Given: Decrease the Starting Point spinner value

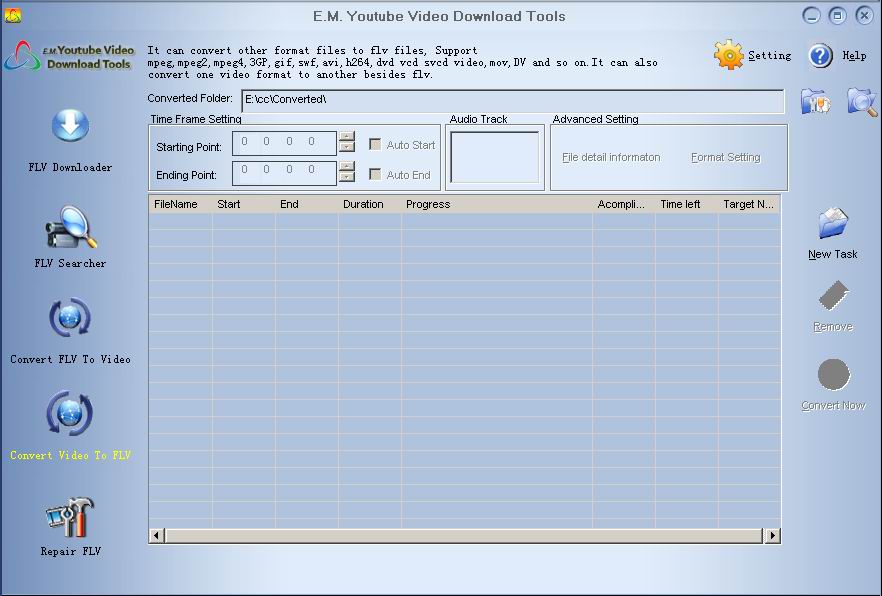Looking at the screenshot, I should coord(347,147).
